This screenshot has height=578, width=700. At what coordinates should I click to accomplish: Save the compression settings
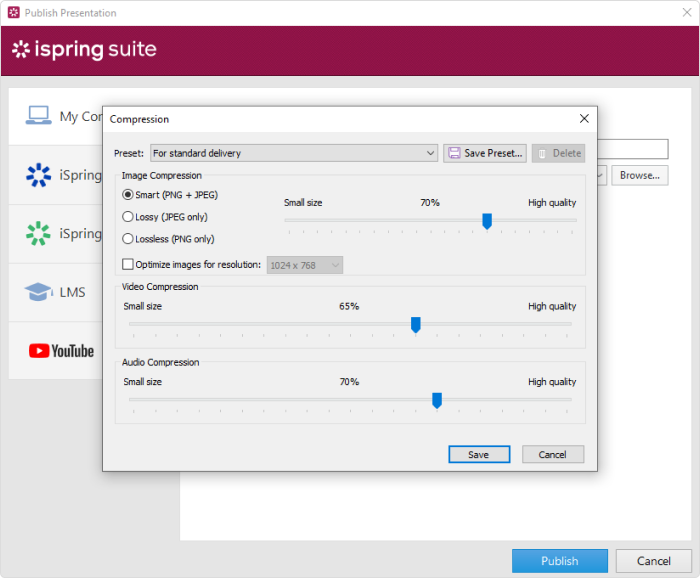tap(479, 454)
